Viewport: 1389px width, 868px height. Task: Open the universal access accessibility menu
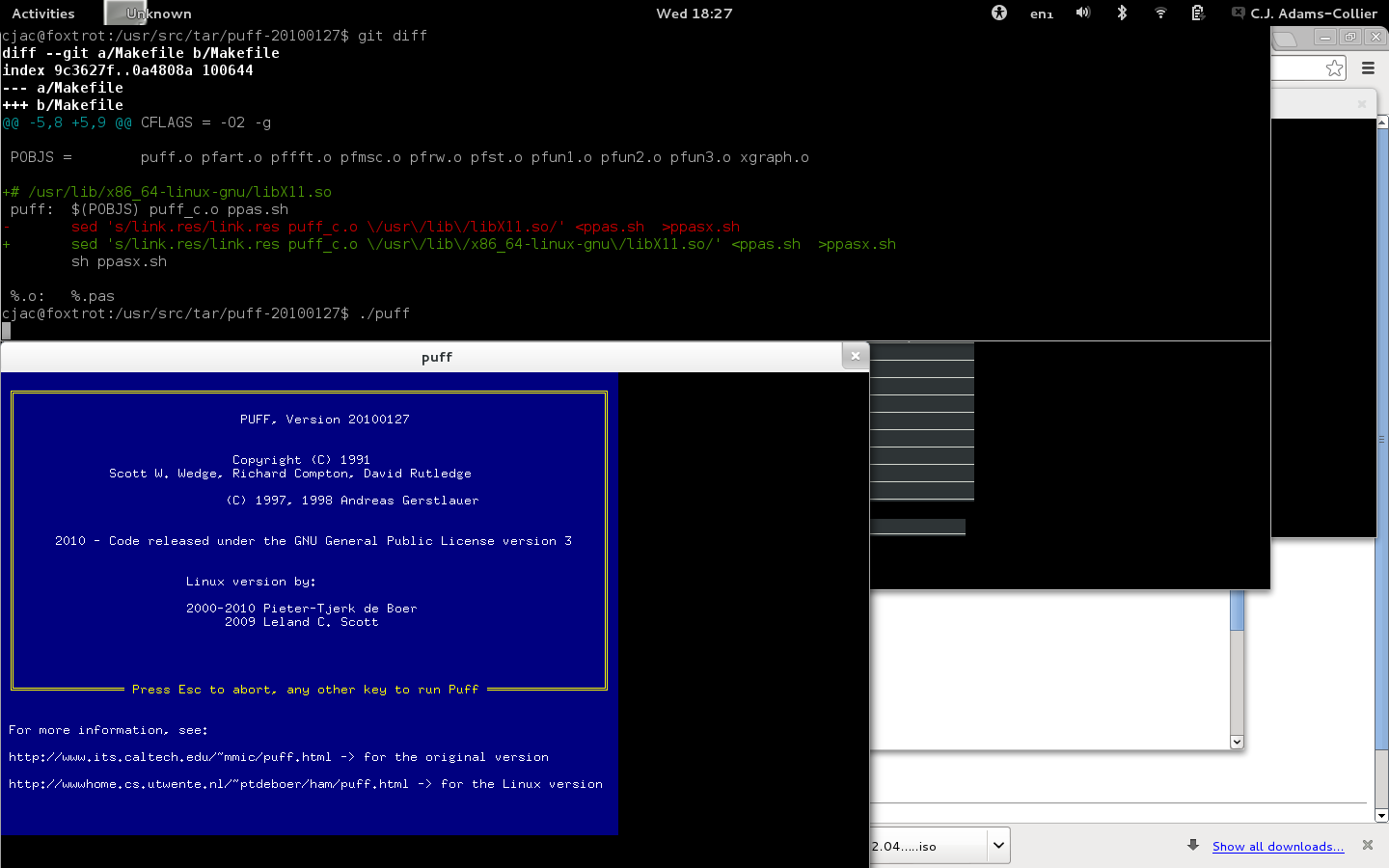coord(999,13)
